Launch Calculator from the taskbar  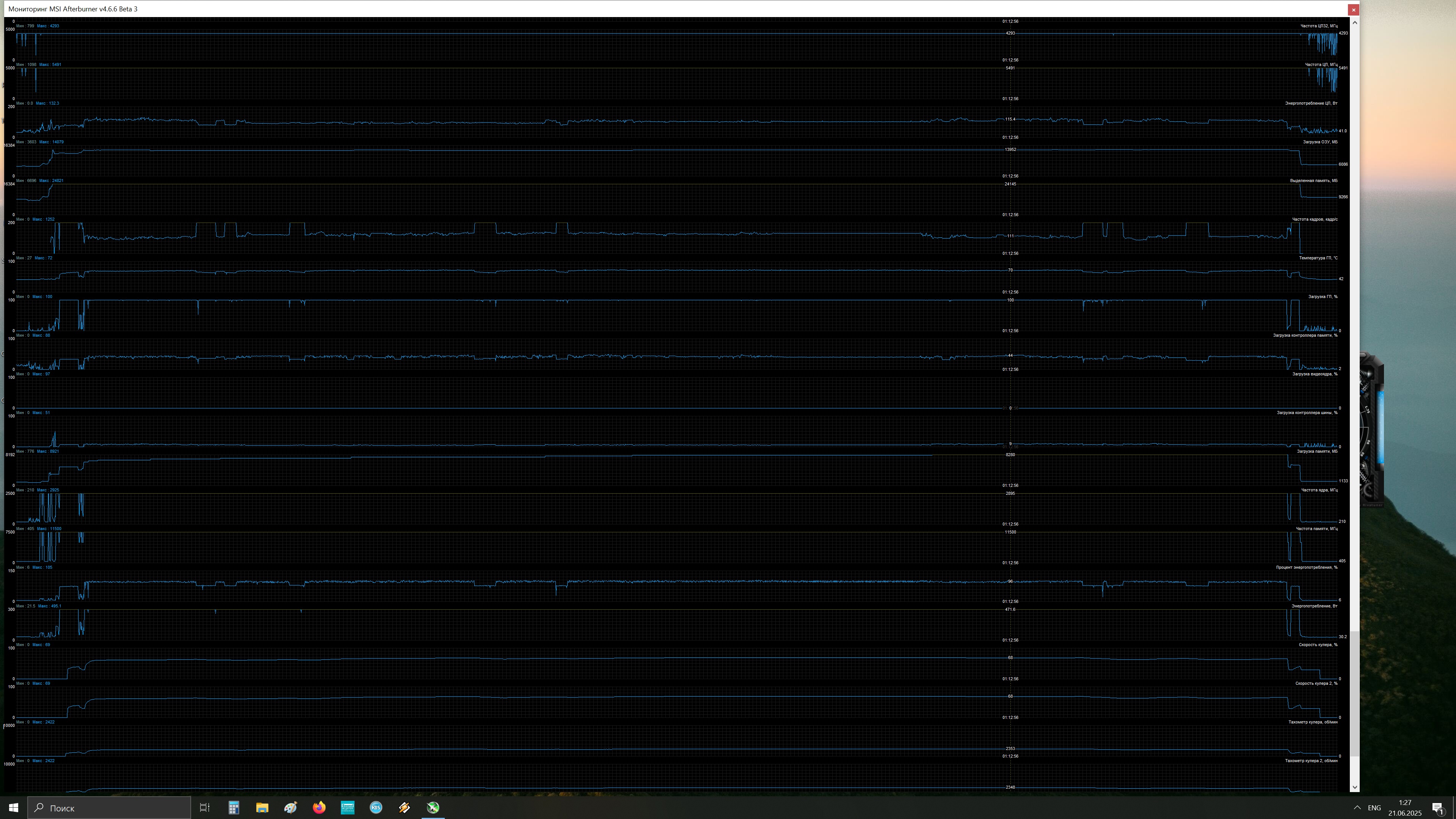[x=234, y=808]
